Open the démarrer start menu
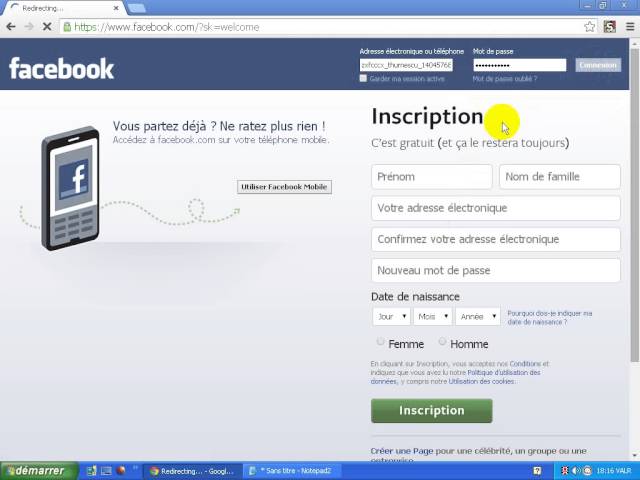This screenshot has height=480, width=640. (39, 471)
